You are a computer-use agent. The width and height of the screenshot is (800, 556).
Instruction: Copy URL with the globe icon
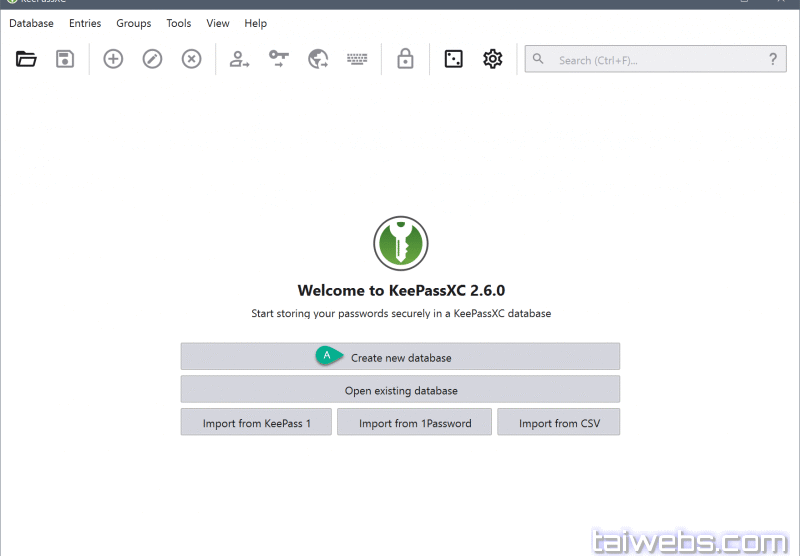pos(318,59)
